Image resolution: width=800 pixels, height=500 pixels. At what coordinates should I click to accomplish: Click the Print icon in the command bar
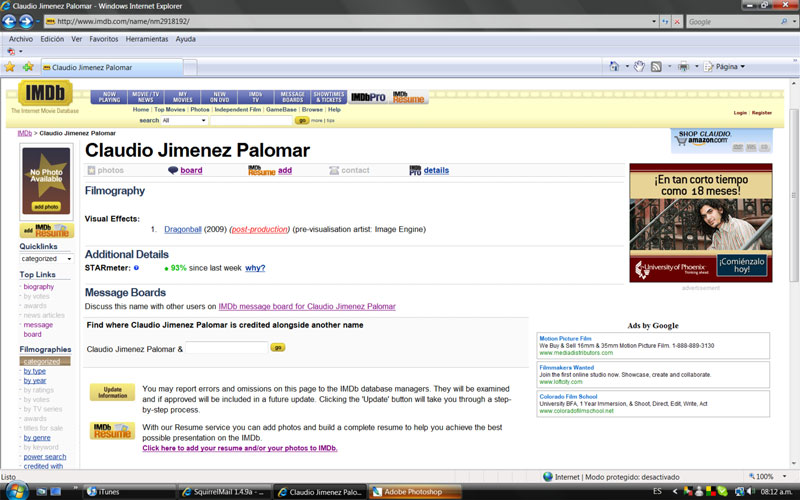pyautogui.click(x=682, y=67)
